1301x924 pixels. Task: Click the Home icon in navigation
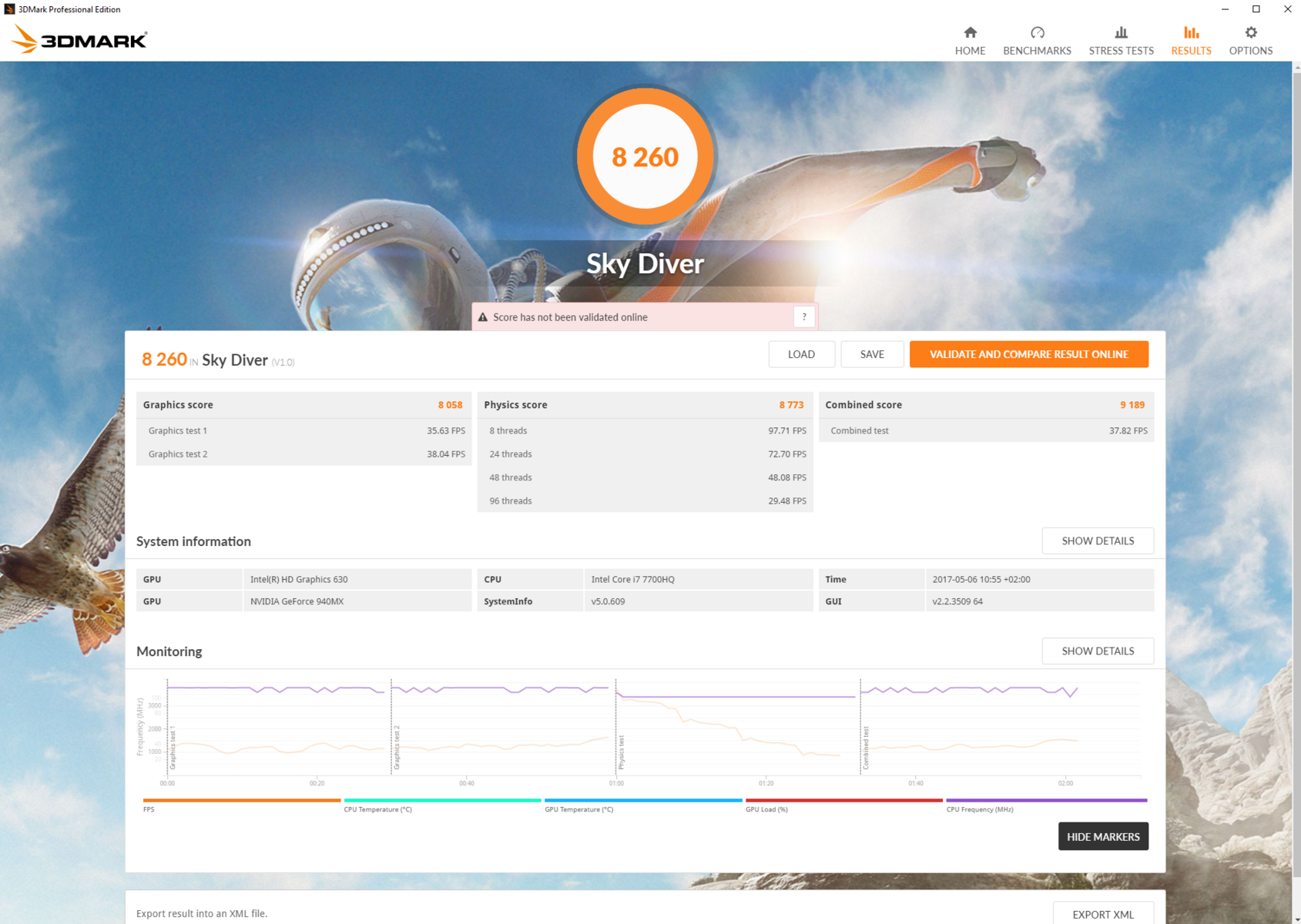pyautogui.click(x=970, y=32)
